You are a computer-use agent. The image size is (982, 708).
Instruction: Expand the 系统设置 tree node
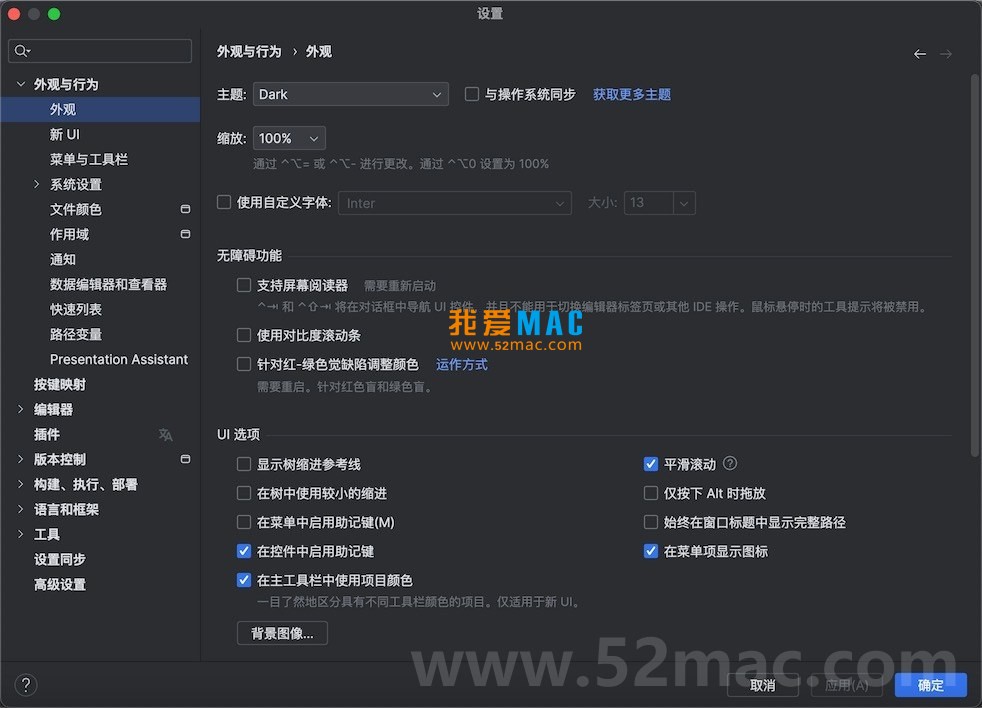point(36,184)
